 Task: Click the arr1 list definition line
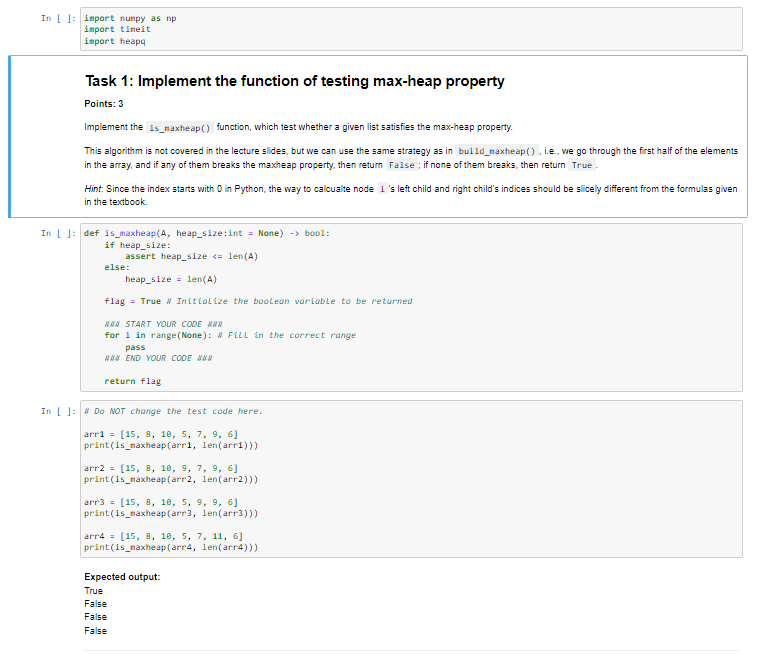[x=161, y=434]
